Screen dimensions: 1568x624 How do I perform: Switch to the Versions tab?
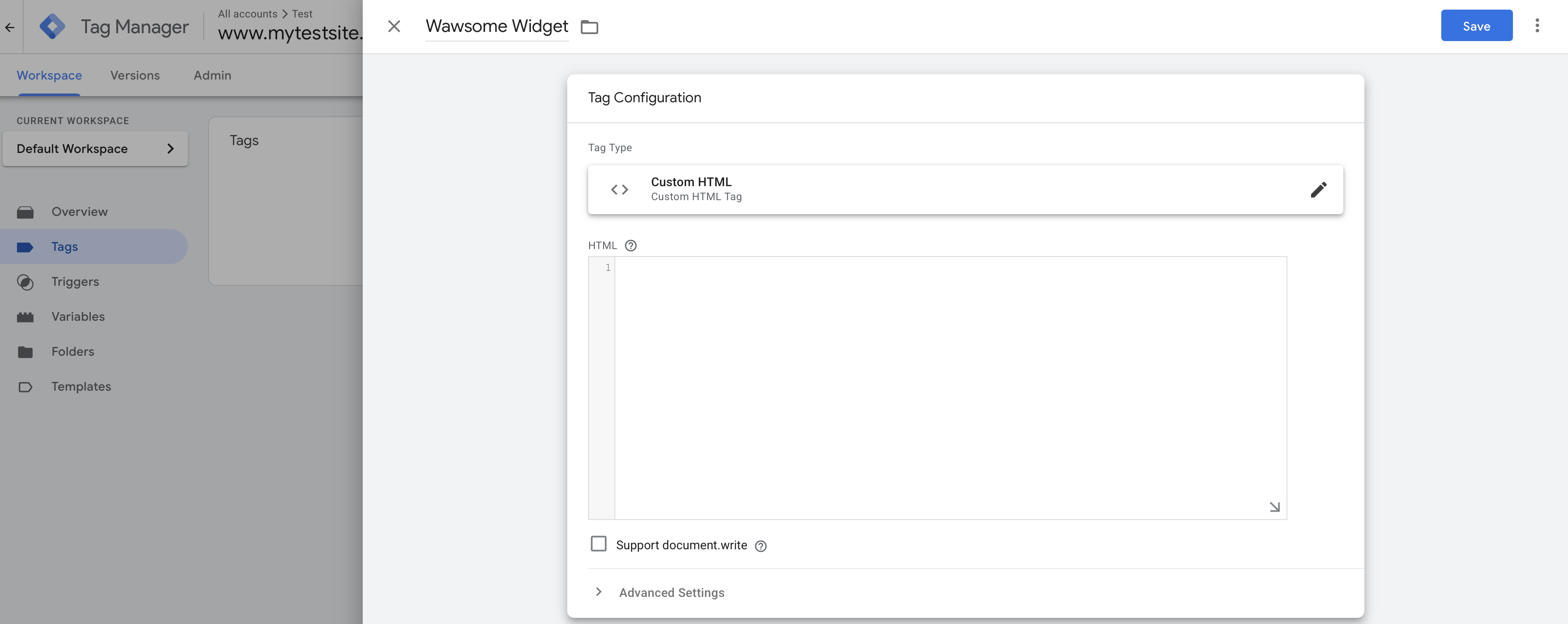135,76
